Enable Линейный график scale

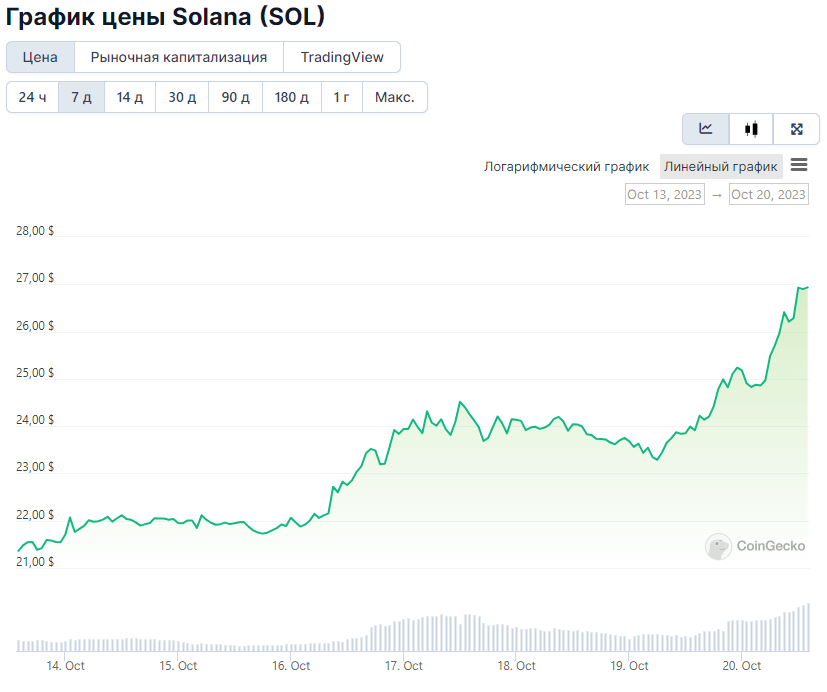tap(720, 167)
